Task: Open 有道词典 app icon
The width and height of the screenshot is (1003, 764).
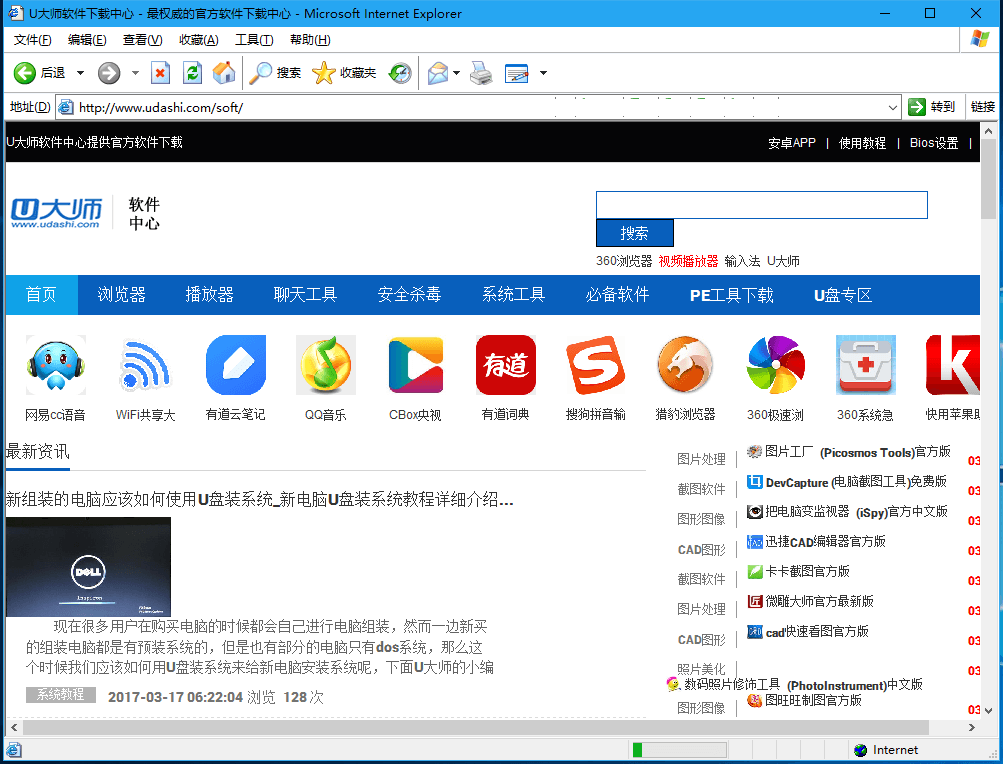Action: (x=505, y=365)
